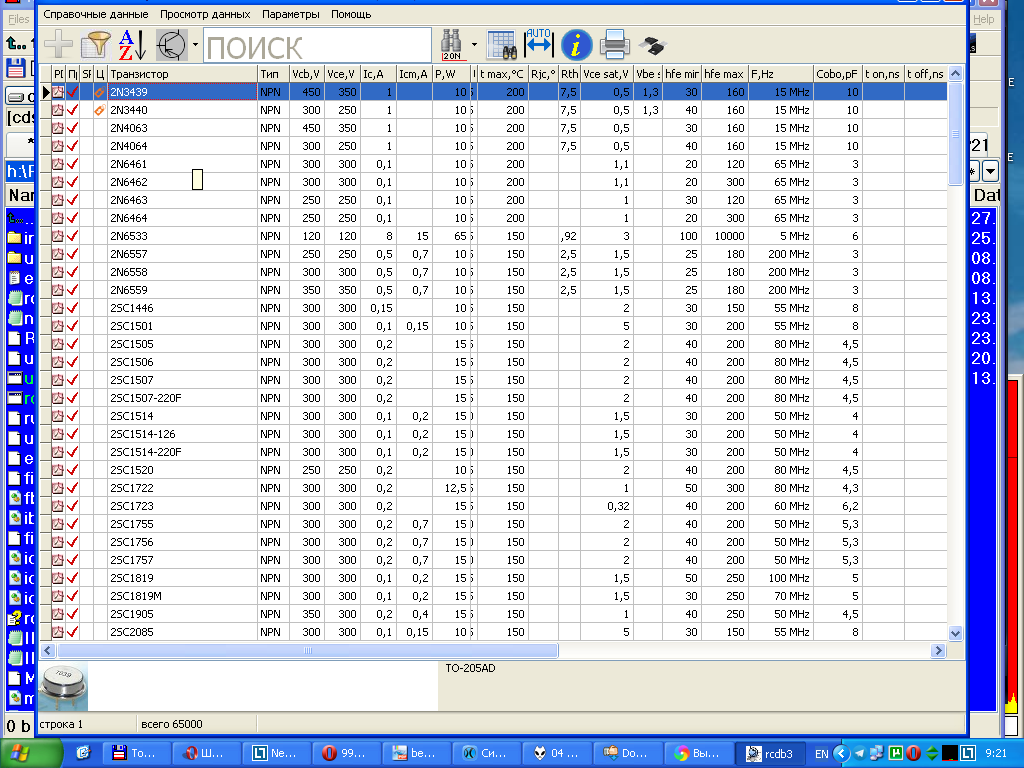Toggle red checkmark on 2N6559 row
This screenshot has width=1024, height=768.
72,290
